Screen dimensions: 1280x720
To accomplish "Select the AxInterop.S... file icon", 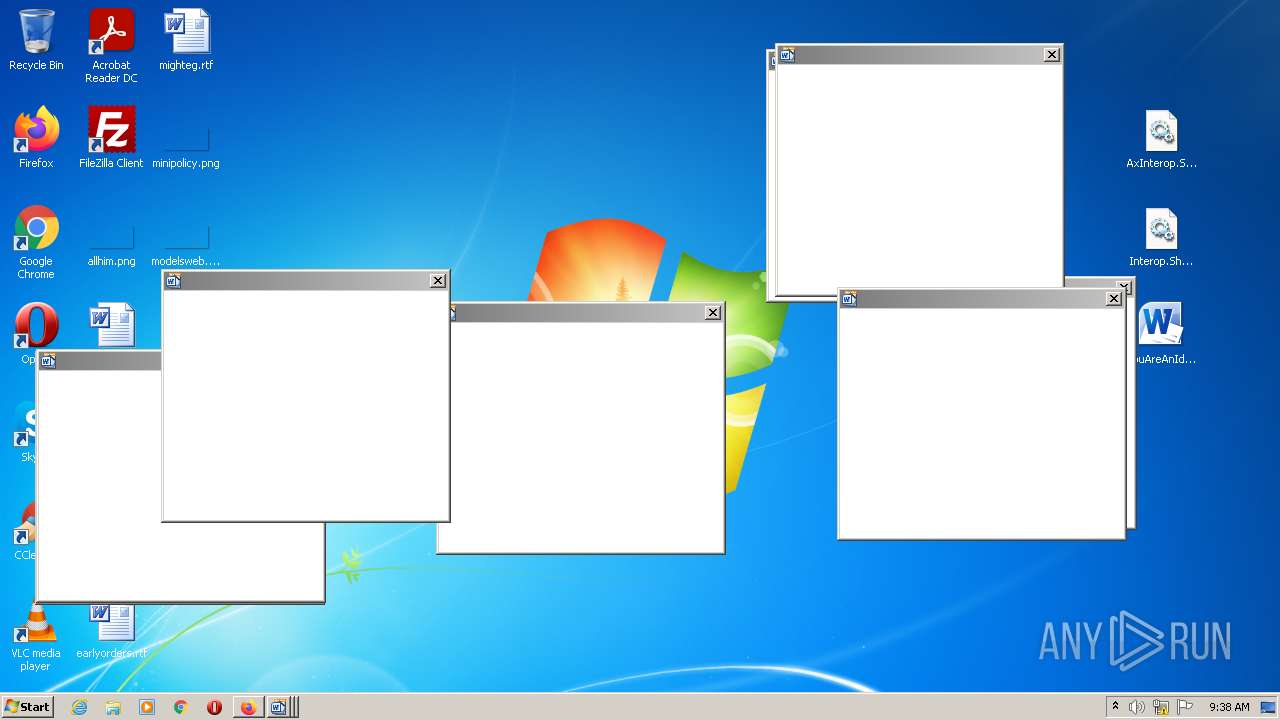I will point(1161,138).
